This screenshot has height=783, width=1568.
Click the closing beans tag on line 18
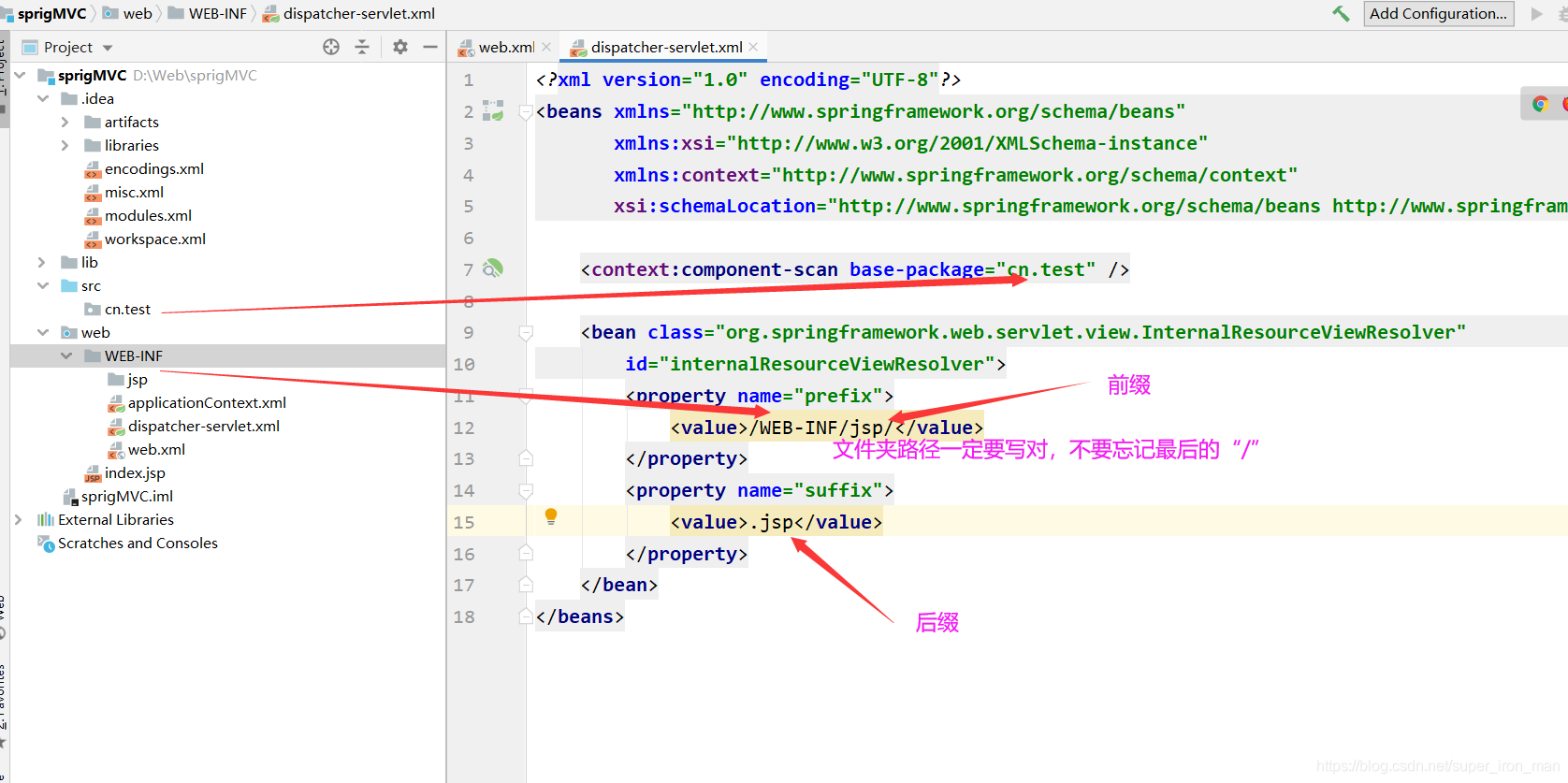tap(580, 616)
